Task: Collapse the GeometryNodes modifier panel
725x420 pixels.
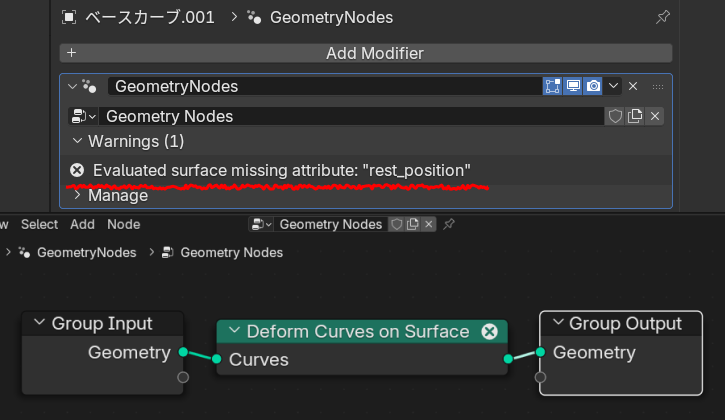Action: point(72,86)
